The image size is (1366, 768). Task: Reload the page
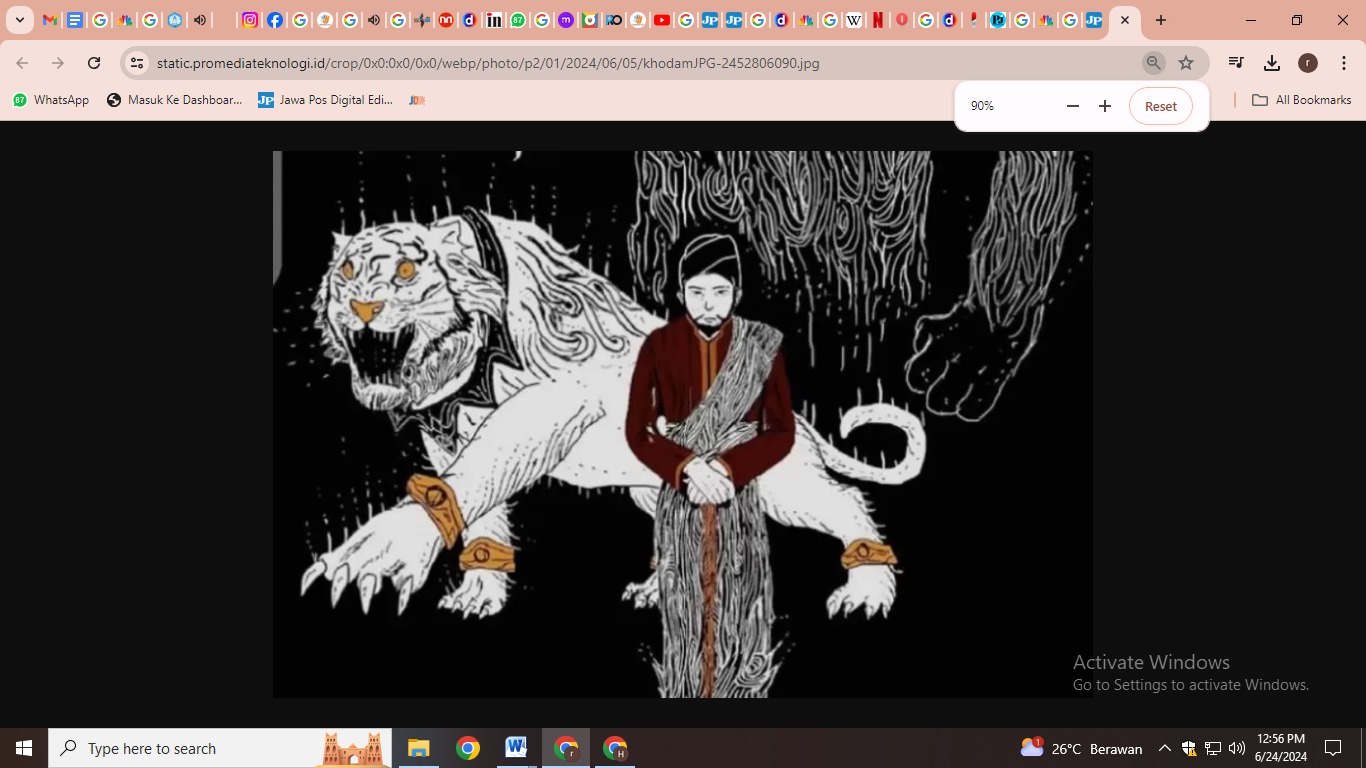click(94, 63)
